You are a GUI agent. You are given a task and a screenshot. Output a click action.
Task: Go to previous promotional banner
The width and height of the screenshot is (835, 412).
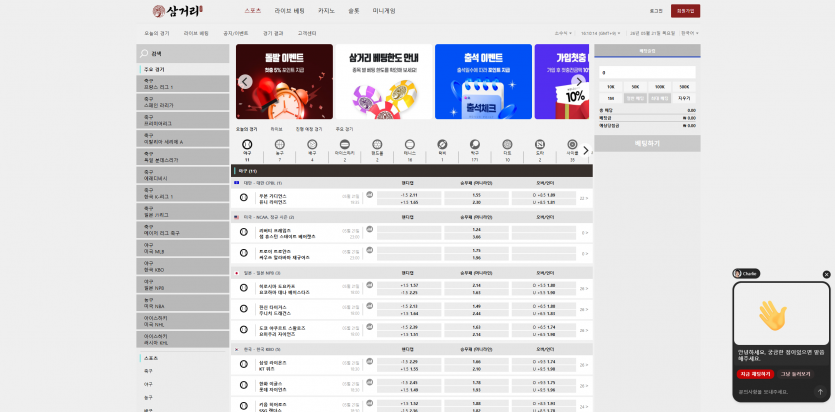pos(245,82)
